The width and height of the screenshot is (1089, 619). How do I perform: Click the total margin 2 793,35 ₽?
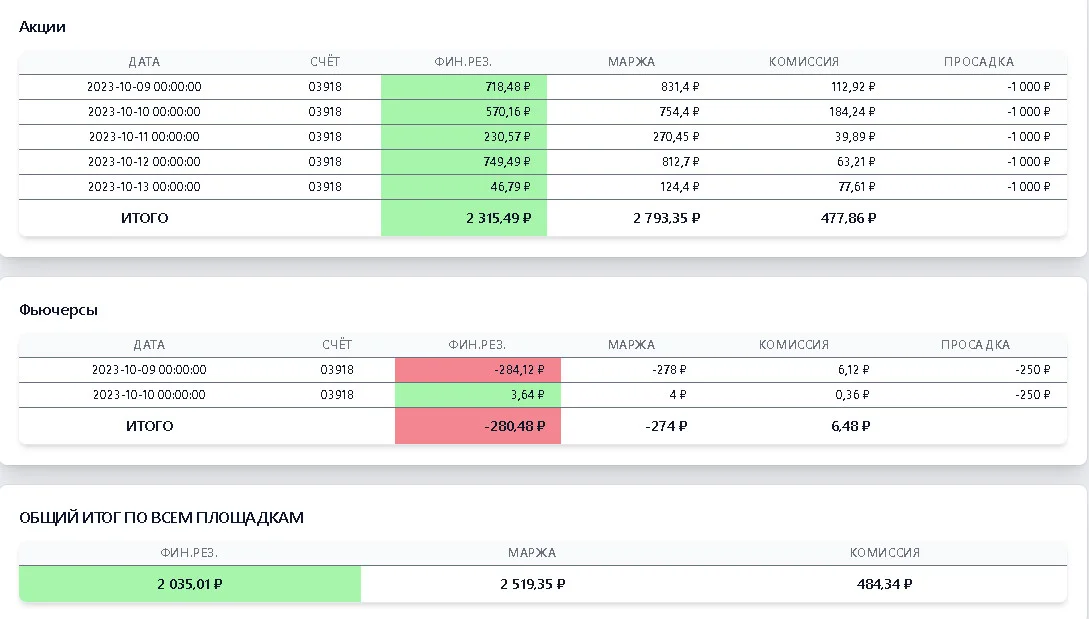tap(667, 218)
